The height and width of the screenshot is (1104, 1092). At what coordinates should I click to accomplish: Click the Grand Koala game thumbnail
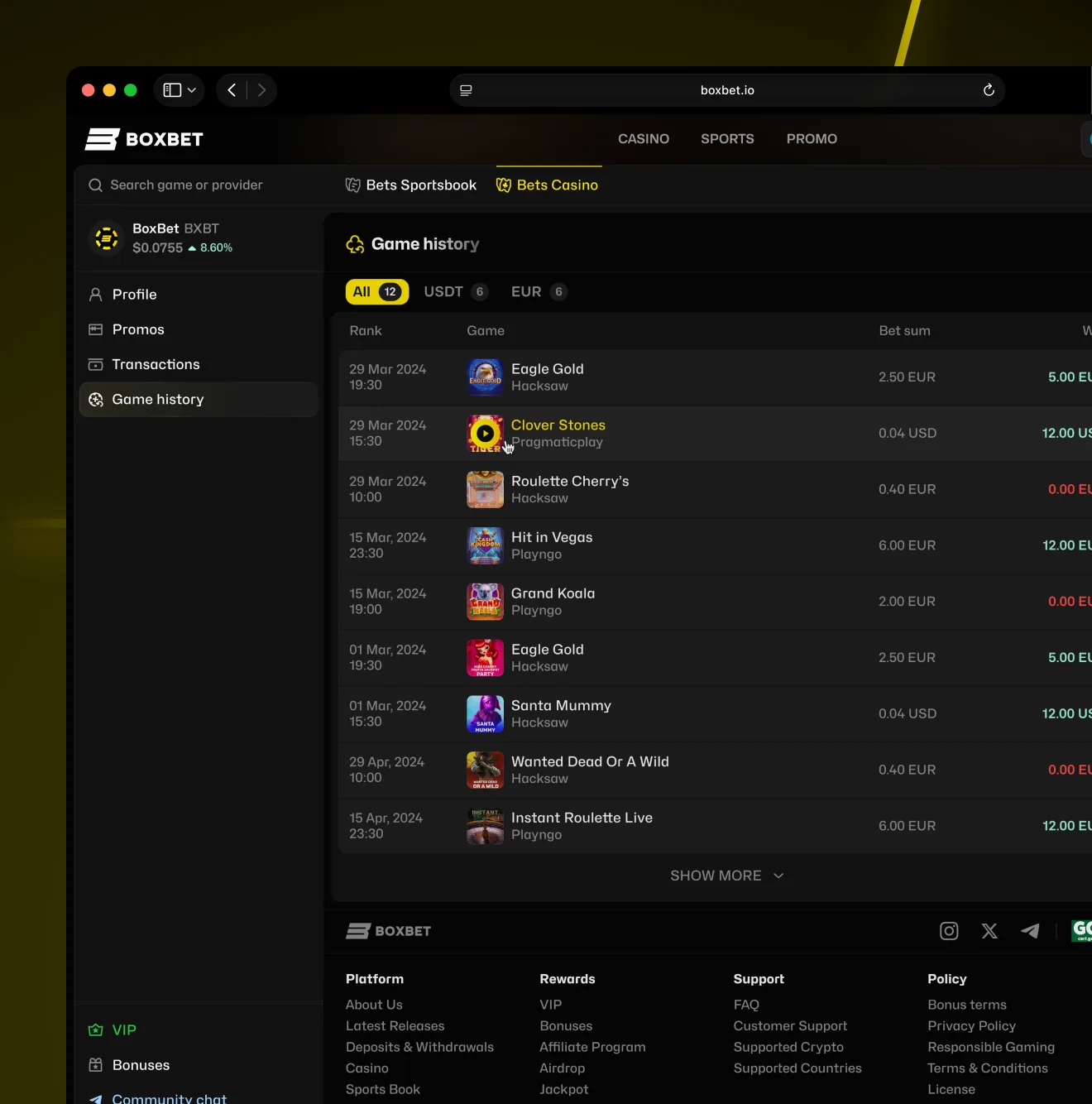pyautogui.click(x=485, y=602)
